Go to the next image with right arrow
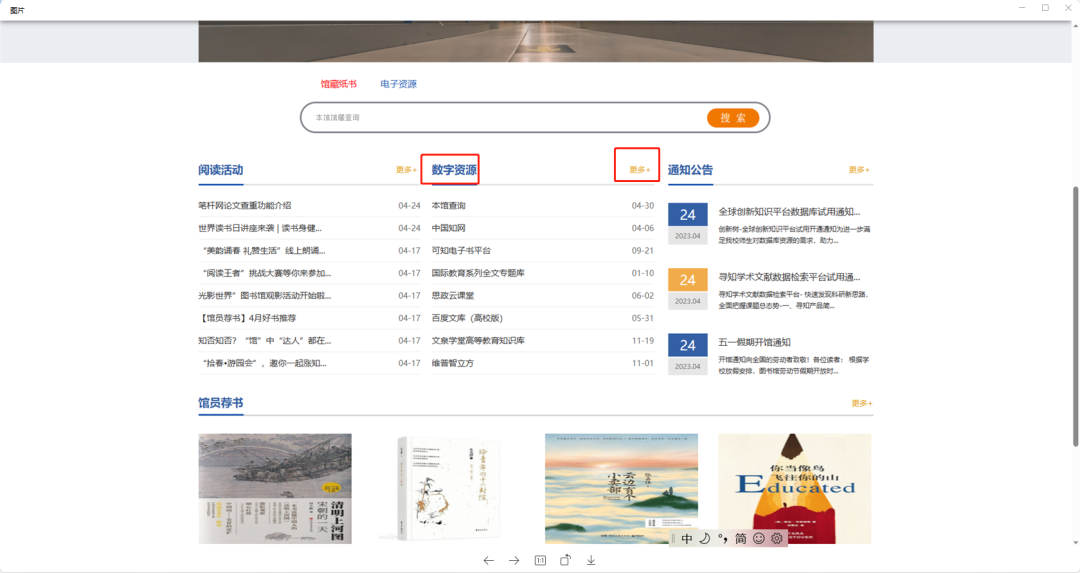Screen dimensions: 1080x573 [514, 561]
